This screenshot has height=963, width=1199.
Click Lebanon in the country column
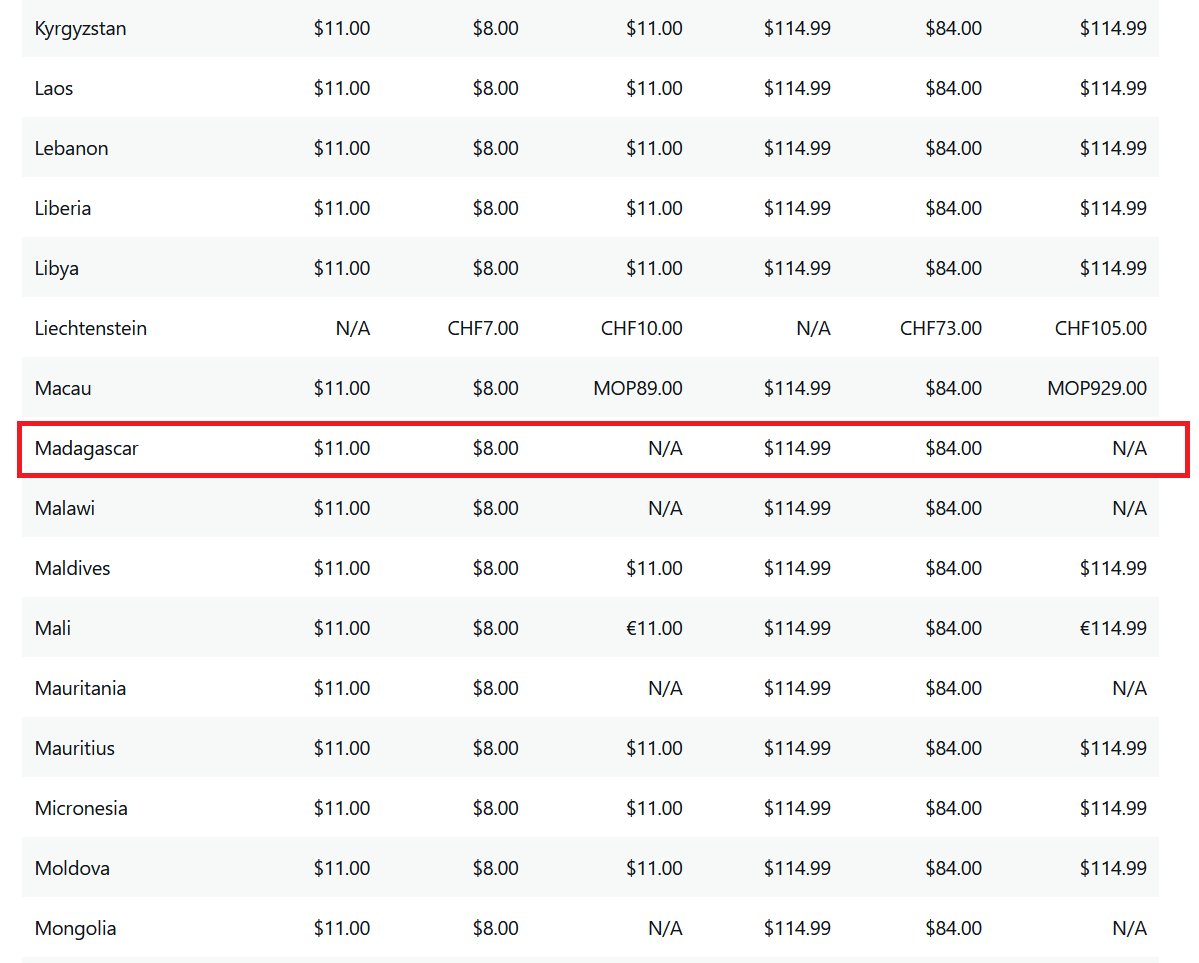[71, 148]
